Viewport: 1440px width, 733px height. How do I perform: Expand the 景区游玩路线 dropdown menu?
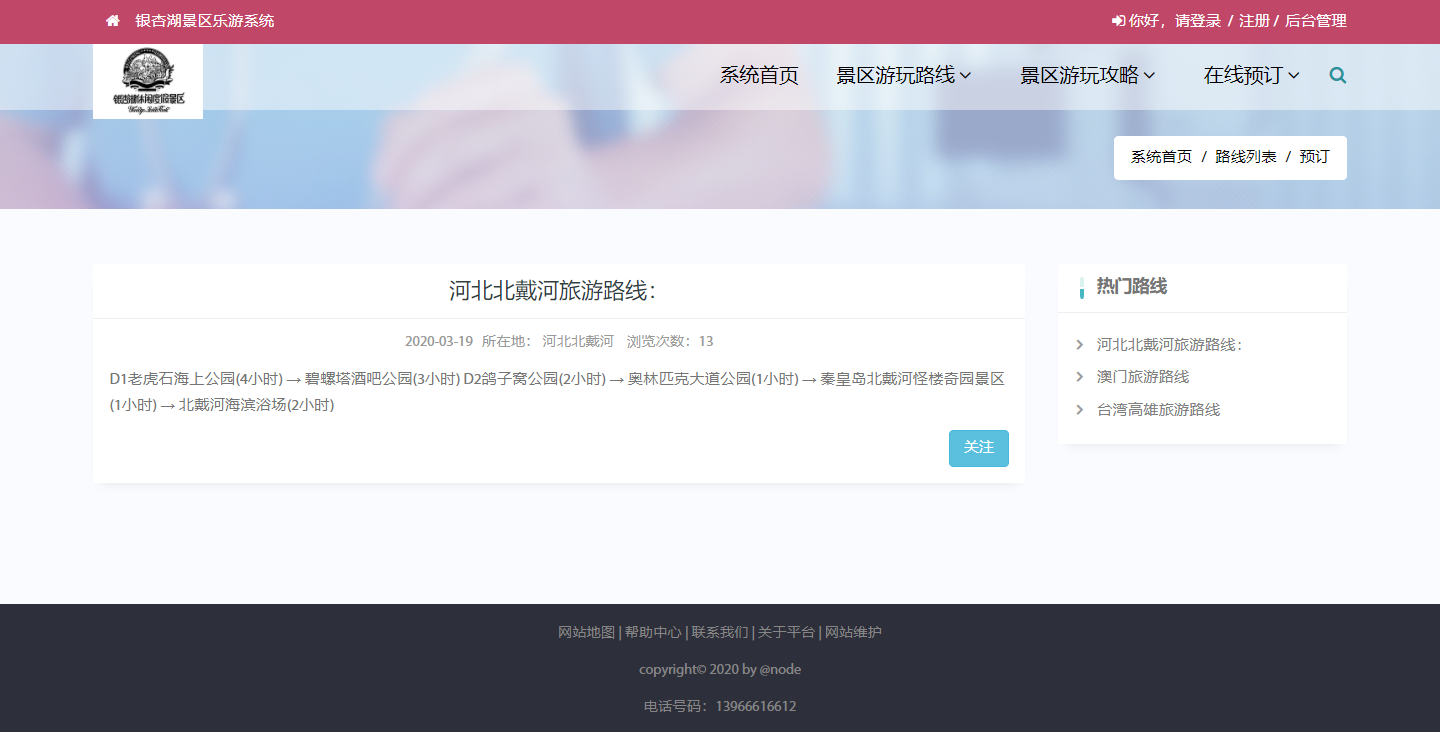[x=903, y=75]
